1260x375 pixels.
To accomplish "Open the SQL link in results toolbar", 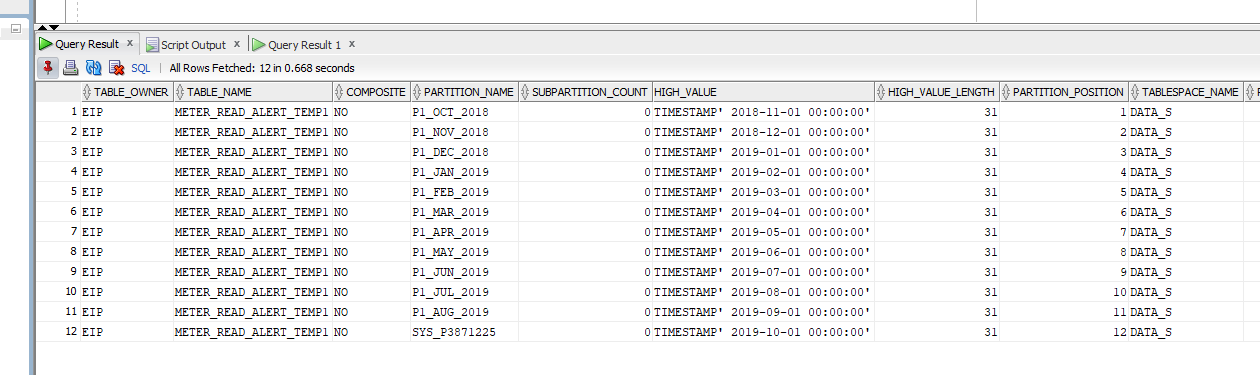I will pyautogui.click(x=141, y=68).
